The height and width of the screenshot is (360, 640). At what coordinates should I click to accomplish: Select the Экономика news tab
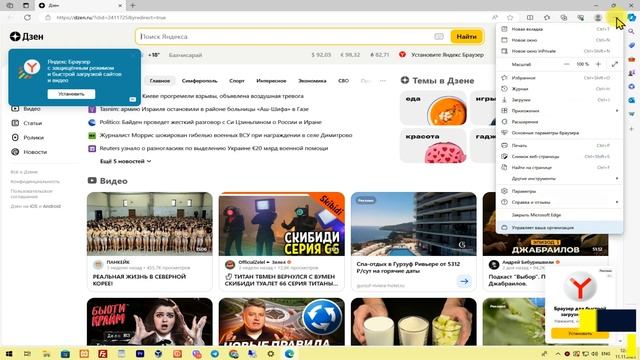[x=312, y=81]
